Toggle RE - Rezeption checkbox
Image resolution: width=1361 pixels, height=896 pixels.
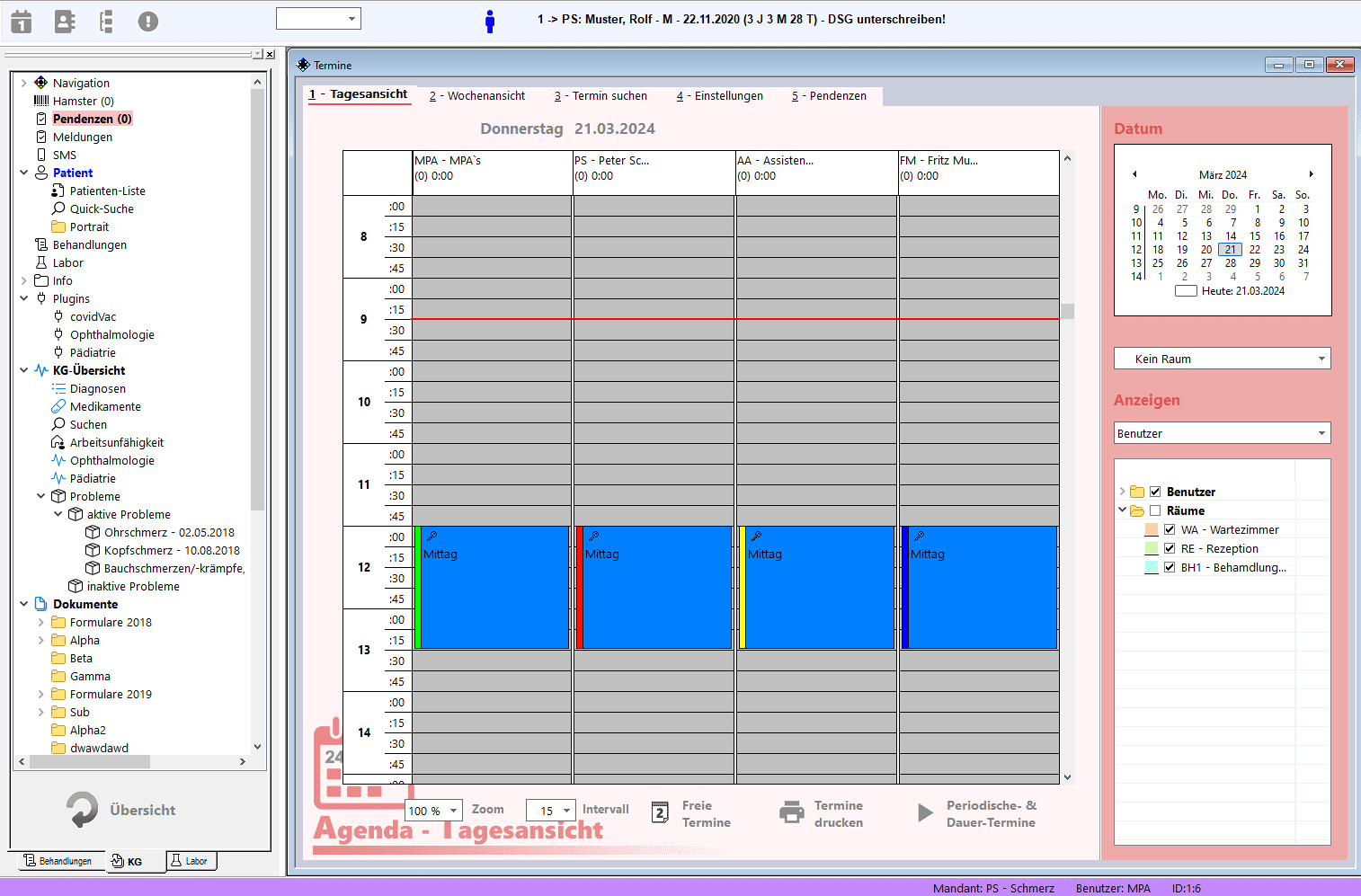1170,548
